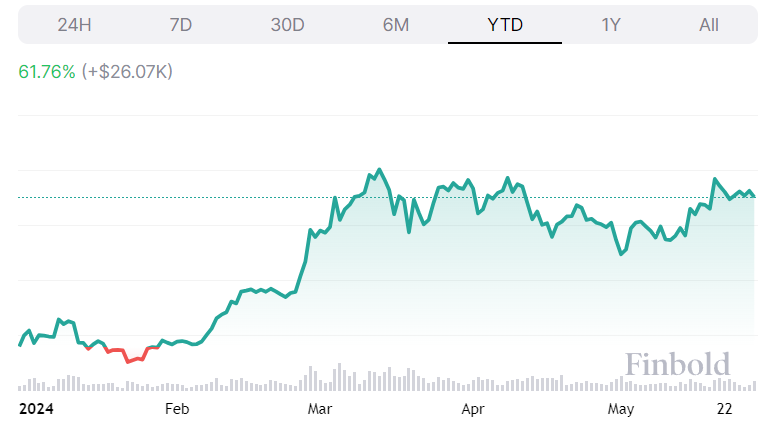Select the 7D range tab

[x=181, y=25]
